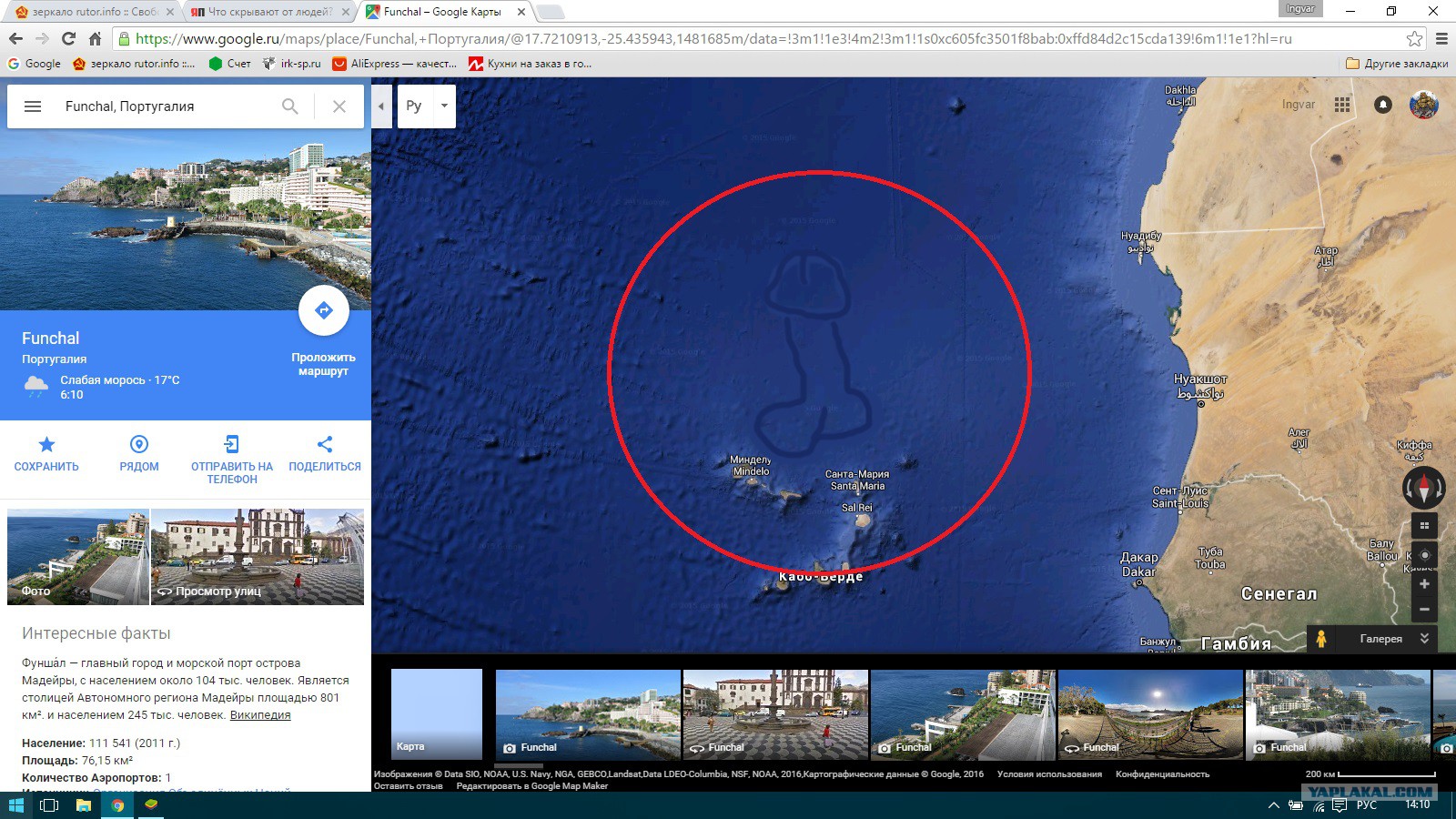The width and height of the screenshot is (1456, 819).
Task: Open the AliExpress bookmark
Action: tap(395, 64)
